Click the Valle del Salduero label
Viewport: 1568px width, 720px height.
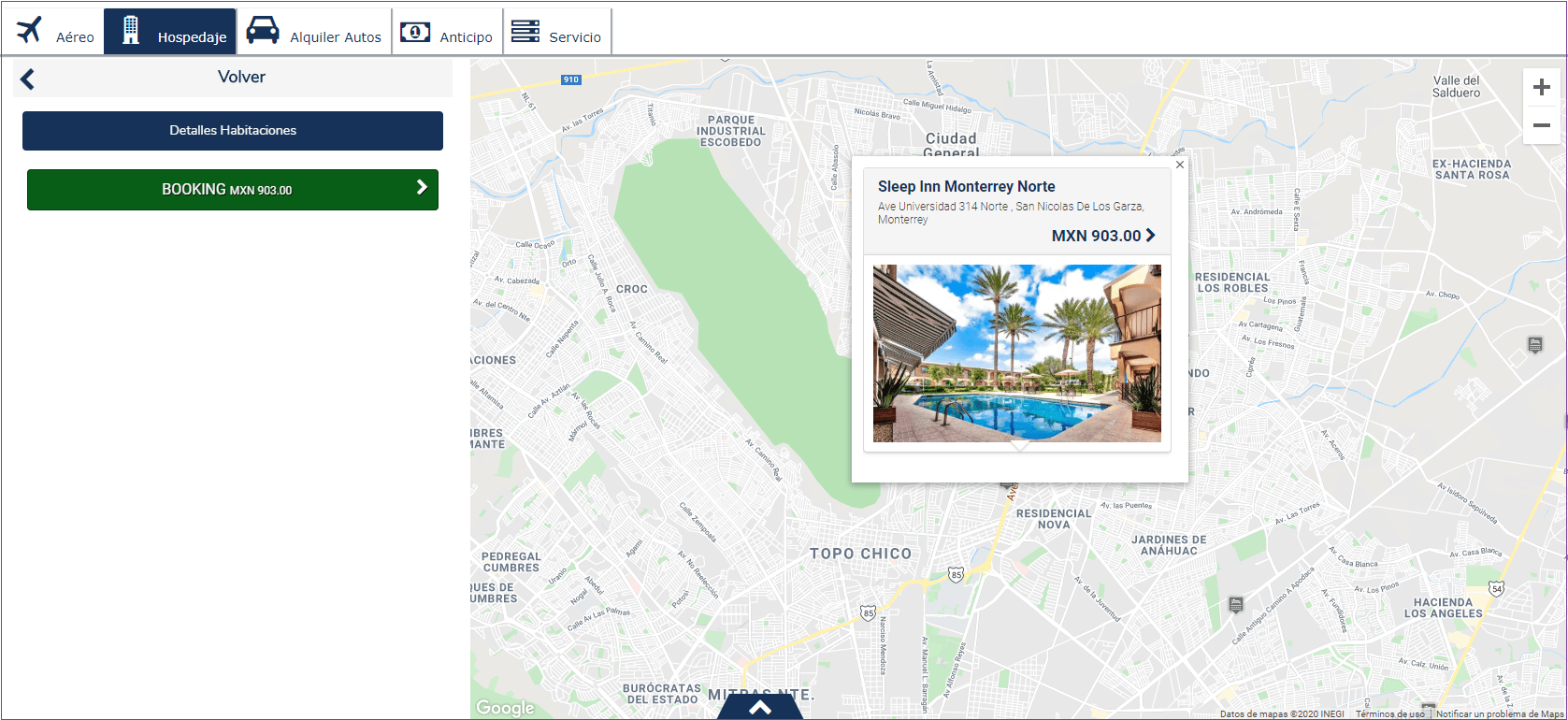point(1457,87)
